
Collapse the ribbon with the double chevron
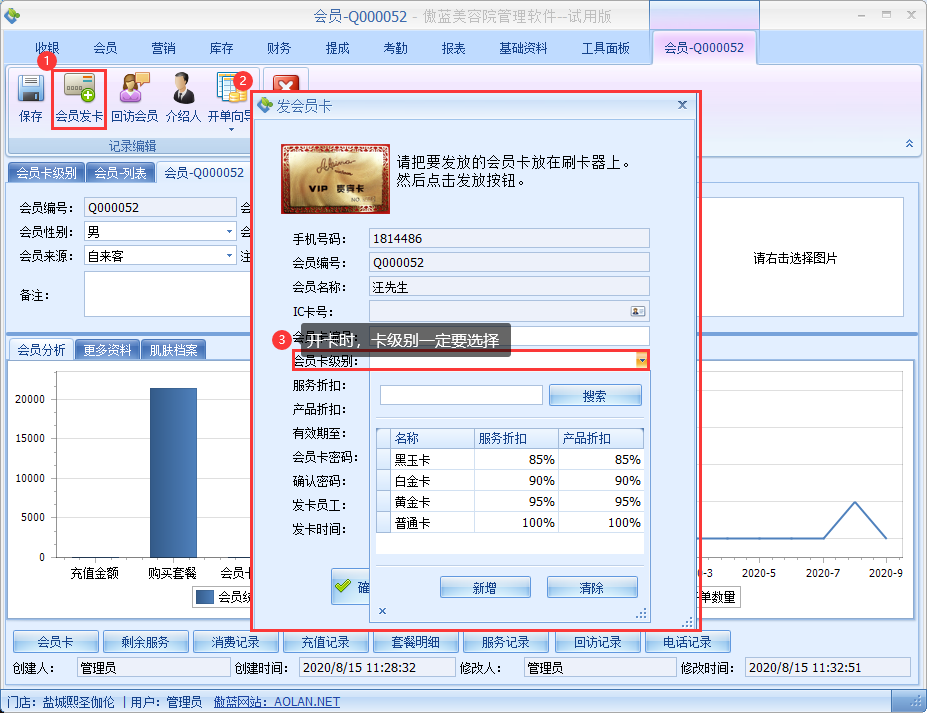click(909, 144)
